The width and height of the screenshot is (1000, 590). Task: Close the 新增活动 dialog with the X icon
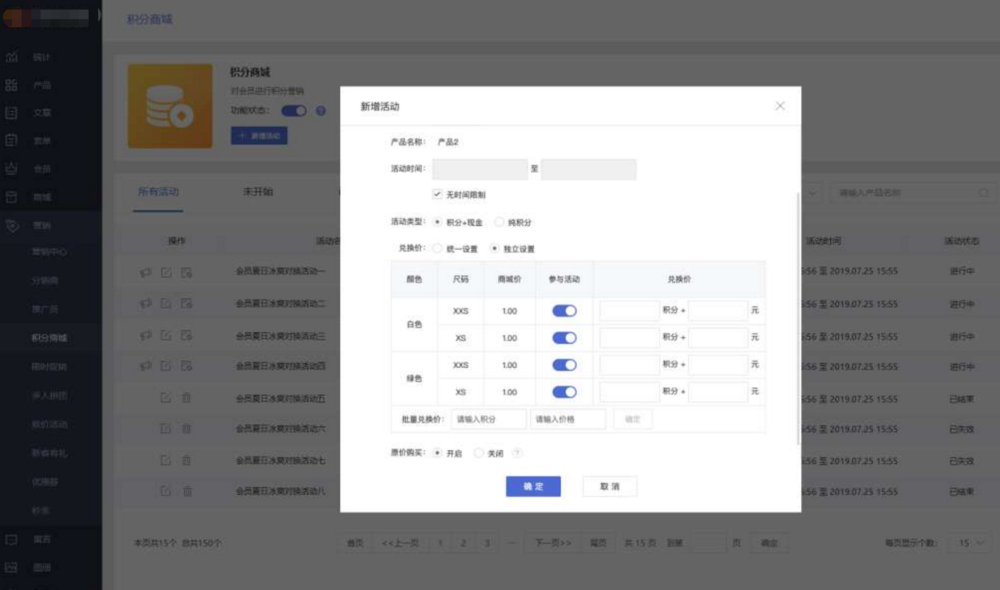pos(780,106)
